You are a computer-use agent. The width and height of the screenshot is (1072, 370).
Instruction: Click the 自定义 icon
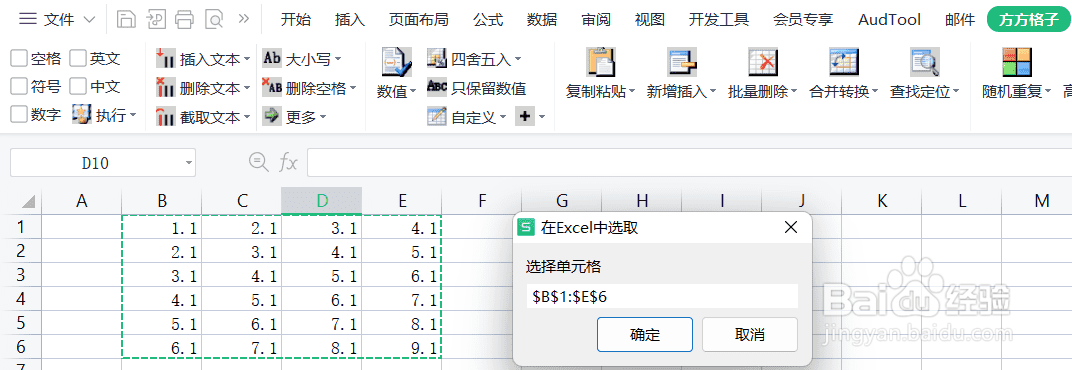point(437,116)
